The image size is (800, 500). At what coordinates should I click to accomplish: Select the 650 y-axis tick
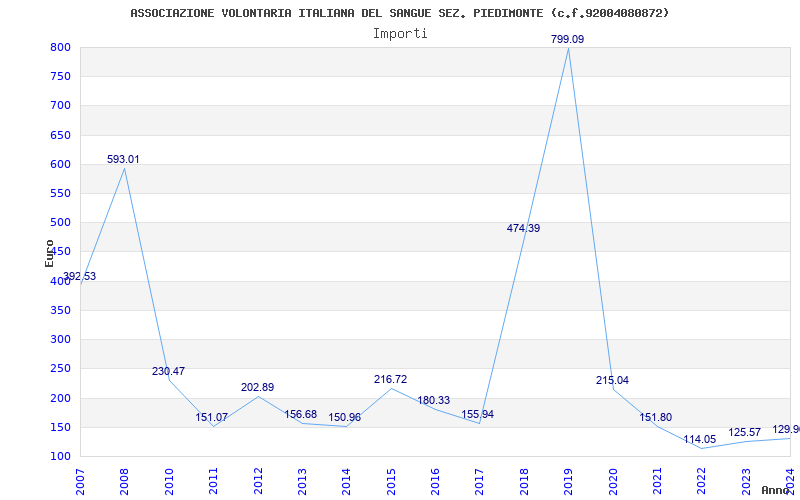[60, 135]
